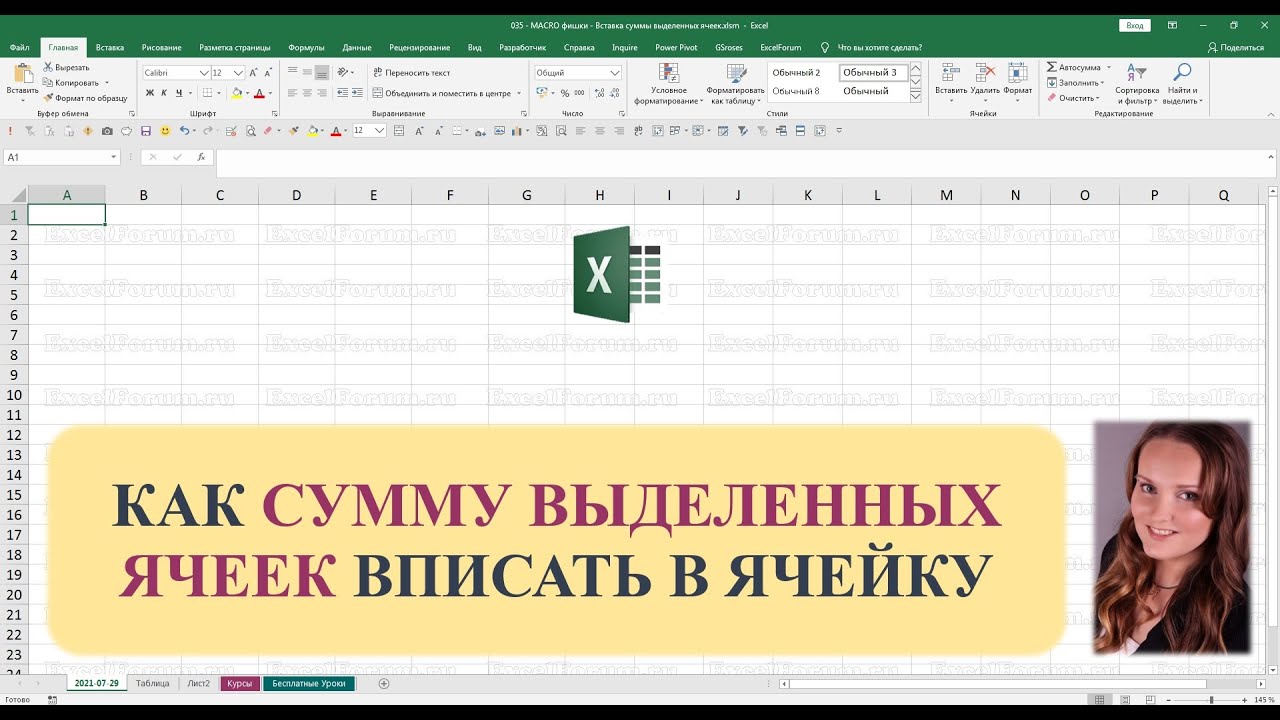Click the macro recording icon in status bar
Screen dimensions: 1280x720
(52, 700)
